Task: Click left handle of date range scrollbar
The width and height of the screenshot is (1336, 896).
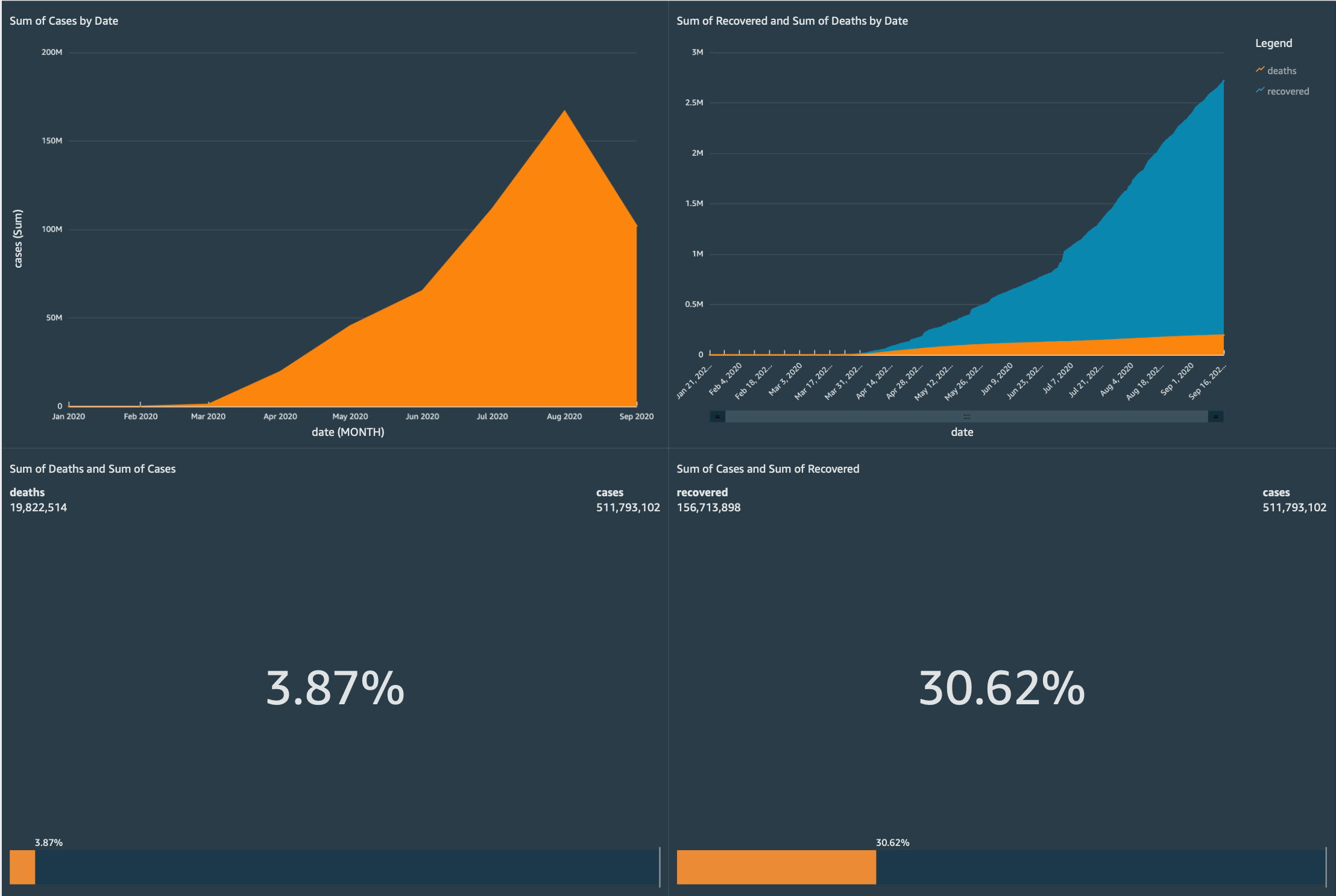Action: [717, 417]
